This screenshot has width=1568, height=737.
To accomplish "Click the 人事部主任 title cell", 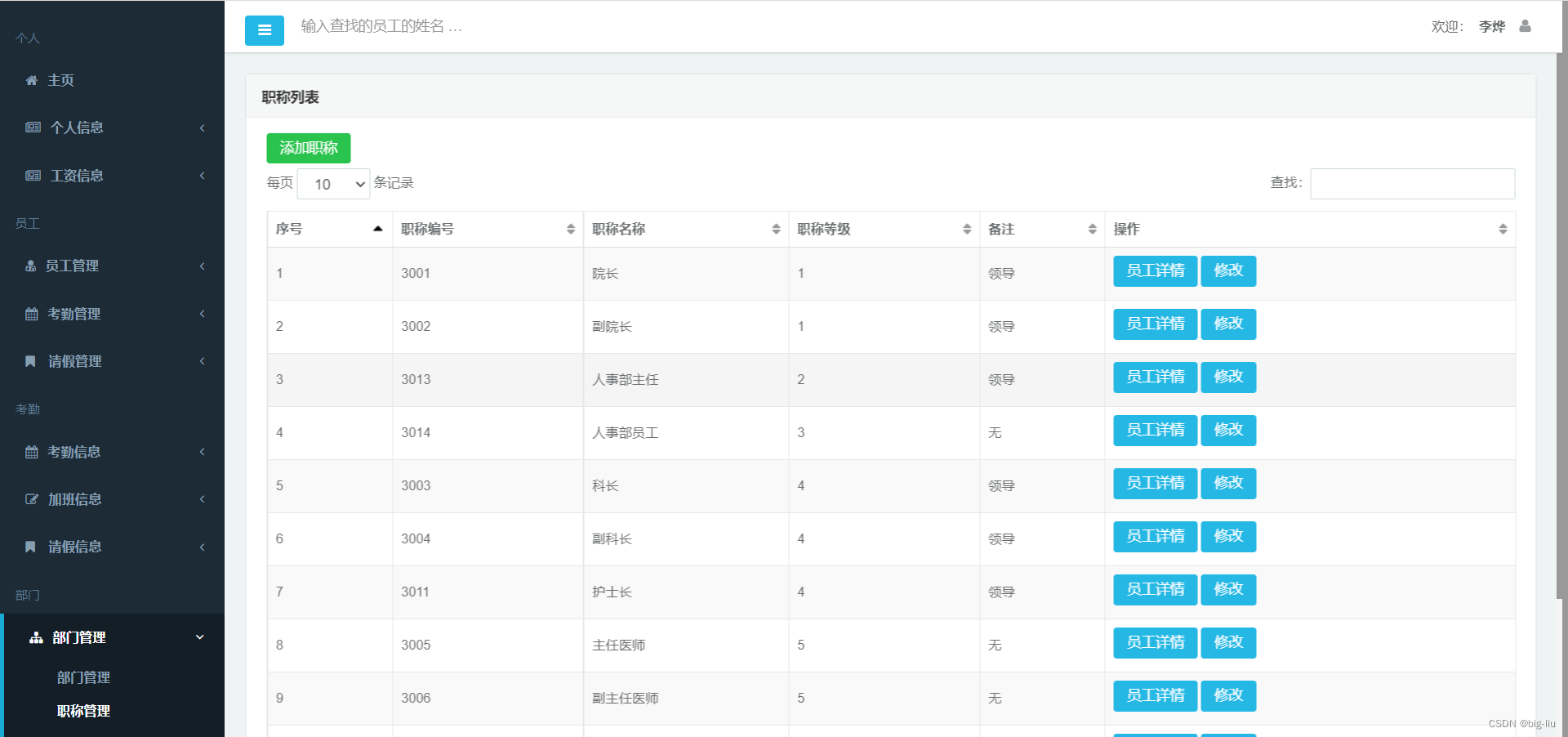I will click(686, 380).
